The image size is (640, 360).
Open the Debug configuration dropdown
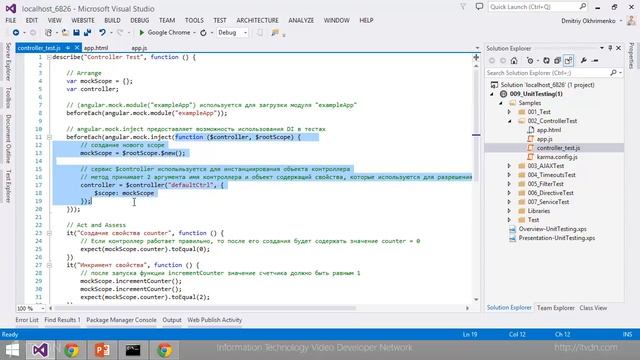pyautogui.click(x=245, y=33)
